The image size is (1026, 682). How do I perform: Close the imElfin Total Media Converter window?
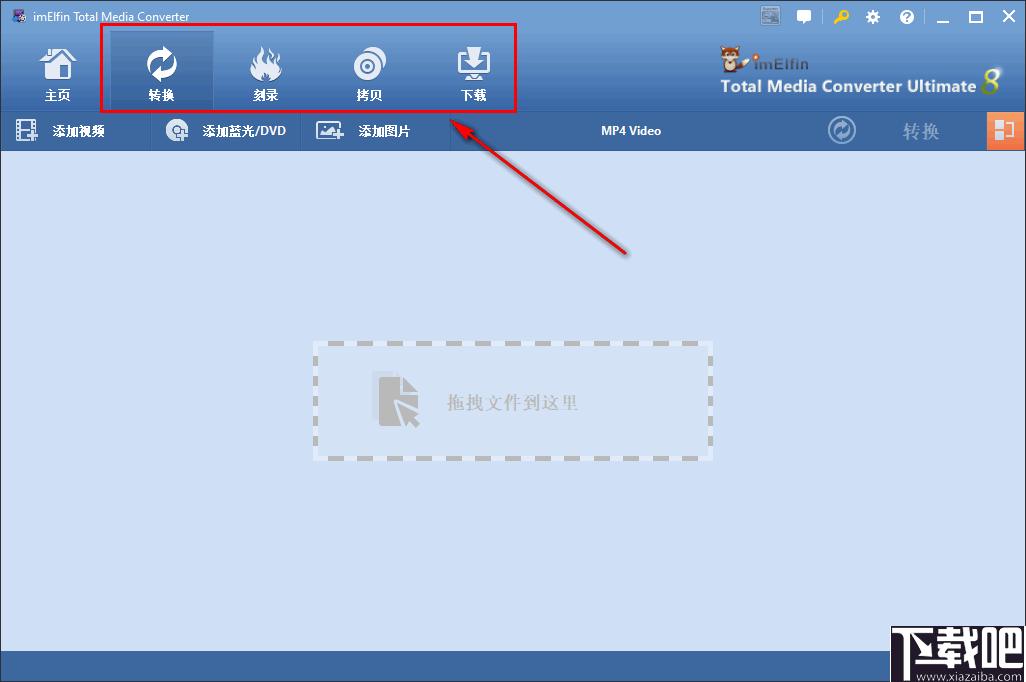(1009, 16)
